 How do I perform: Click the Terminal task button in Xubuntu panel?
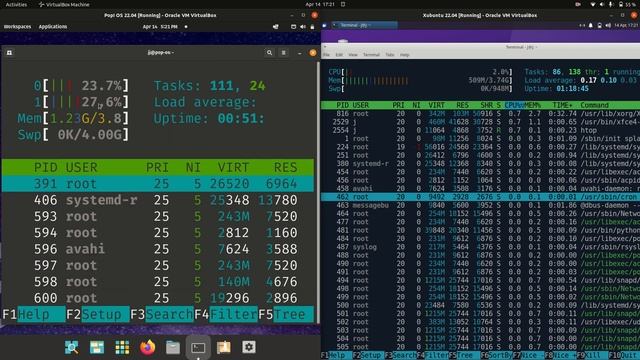click(x=364, y=25)
